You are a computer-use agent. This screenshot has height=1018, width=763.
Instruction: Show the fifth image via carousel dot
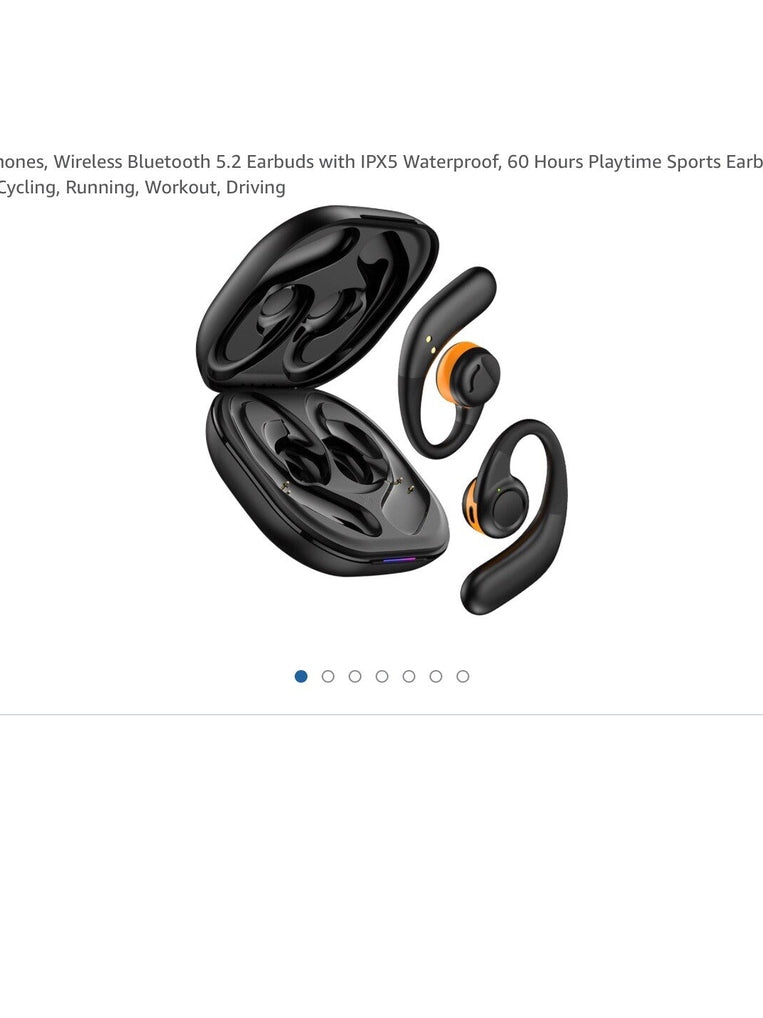[x=408, y=677]
